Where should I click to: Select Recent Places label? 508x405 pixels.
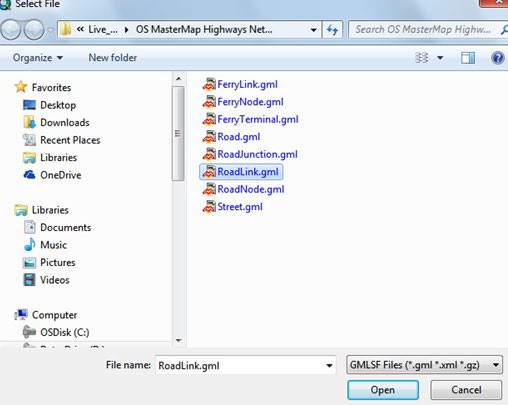click(70, 140)
